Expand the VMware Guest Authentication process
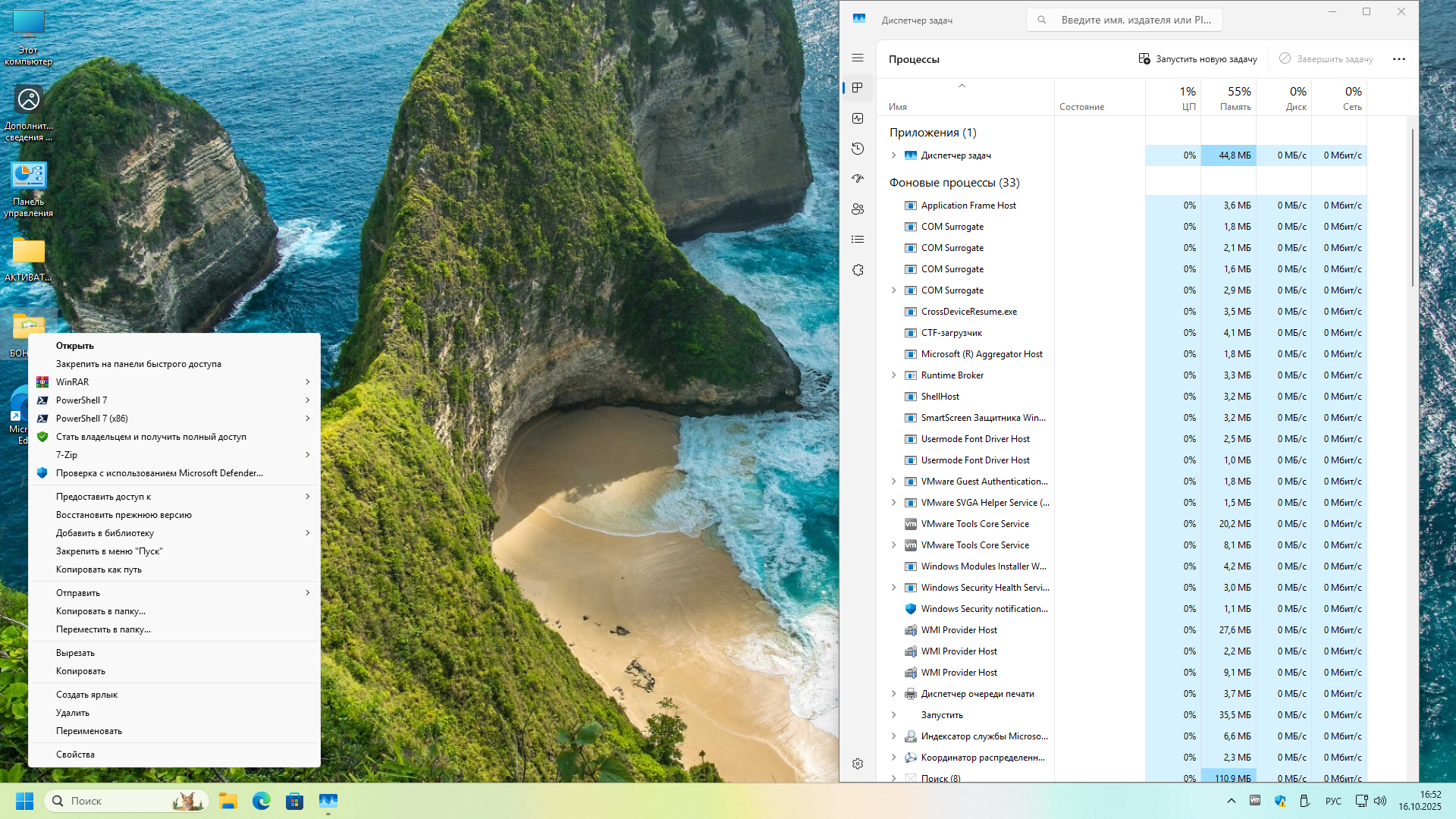The width and height of the screenshot is (1456, 819). point(893,482)
